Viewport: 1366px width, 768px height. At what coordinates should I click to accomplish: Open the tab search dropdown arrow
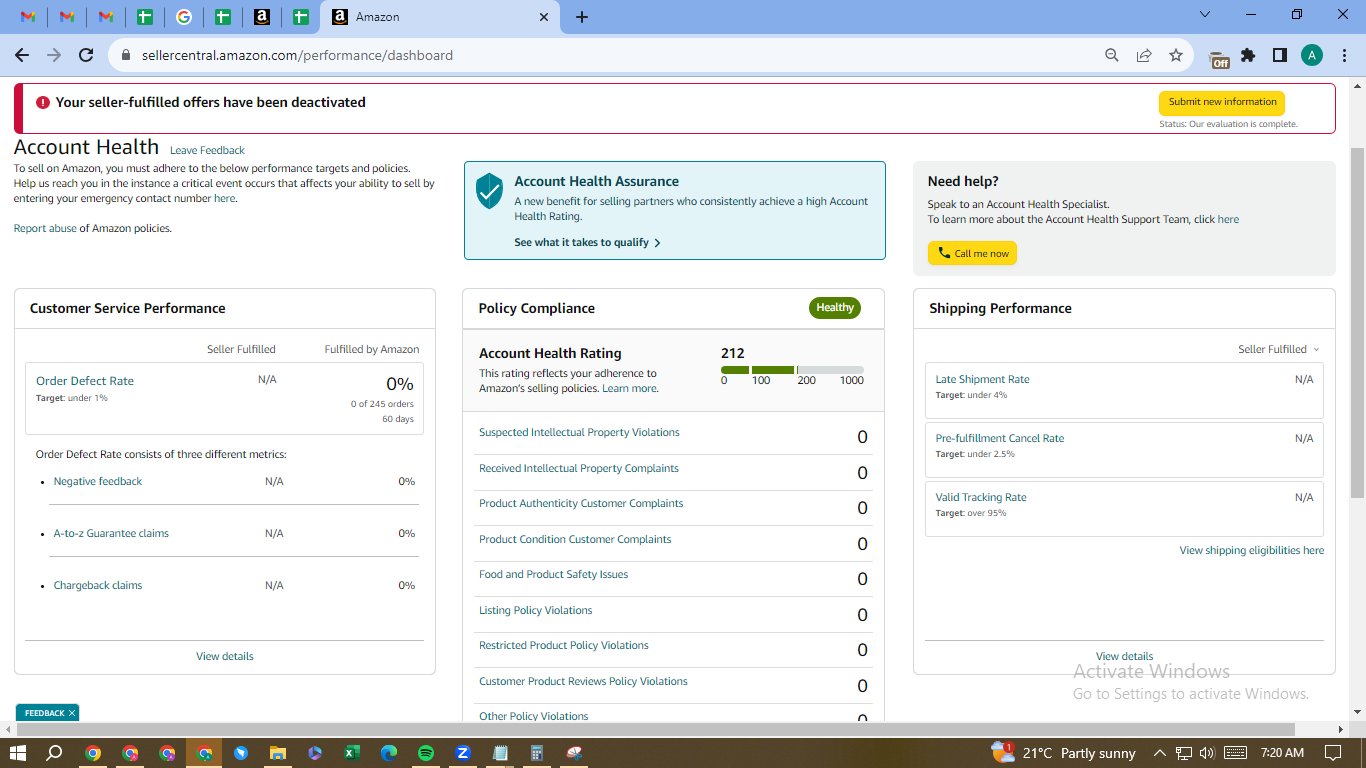[x=1205, y=14]
